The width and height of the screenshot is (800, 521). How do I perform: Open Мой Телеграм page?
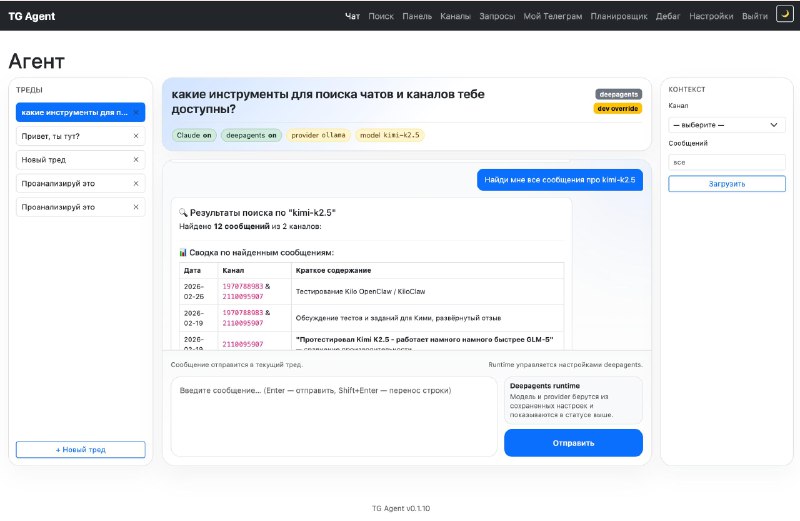(553, 16)
